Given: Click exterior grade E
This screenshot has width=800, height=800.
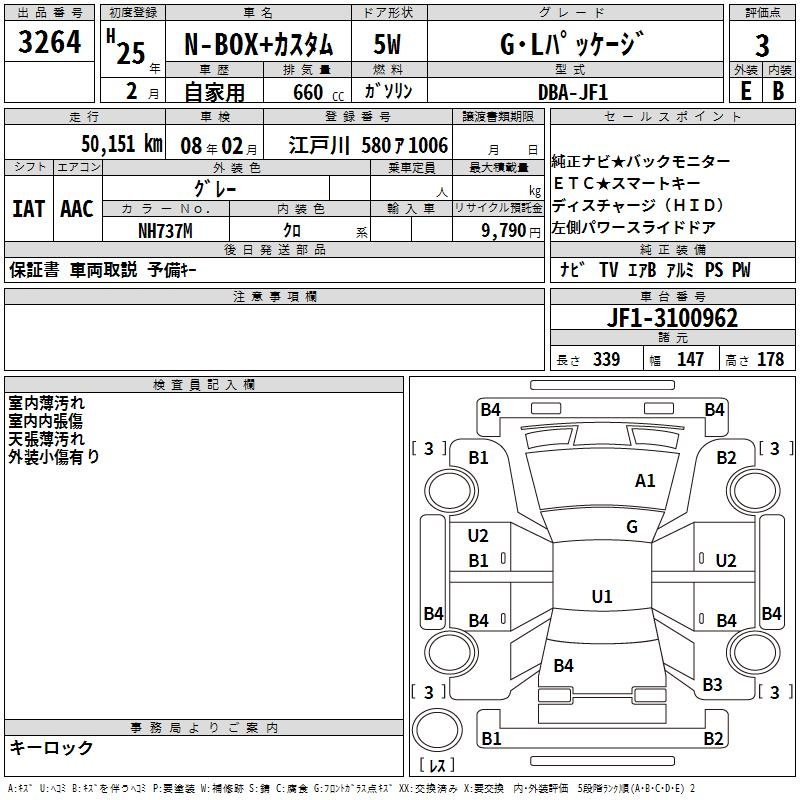Looking at the screenshot, I should pos(745,92).
